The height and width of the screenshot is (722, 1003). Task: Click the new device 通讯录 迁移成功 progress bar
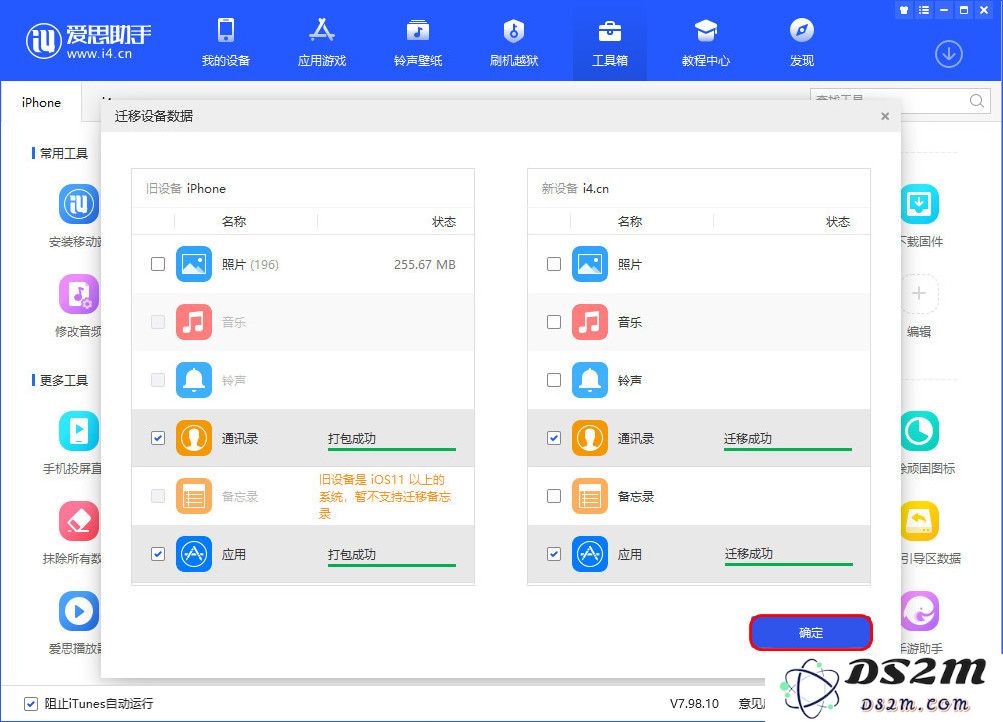(788, 449)
